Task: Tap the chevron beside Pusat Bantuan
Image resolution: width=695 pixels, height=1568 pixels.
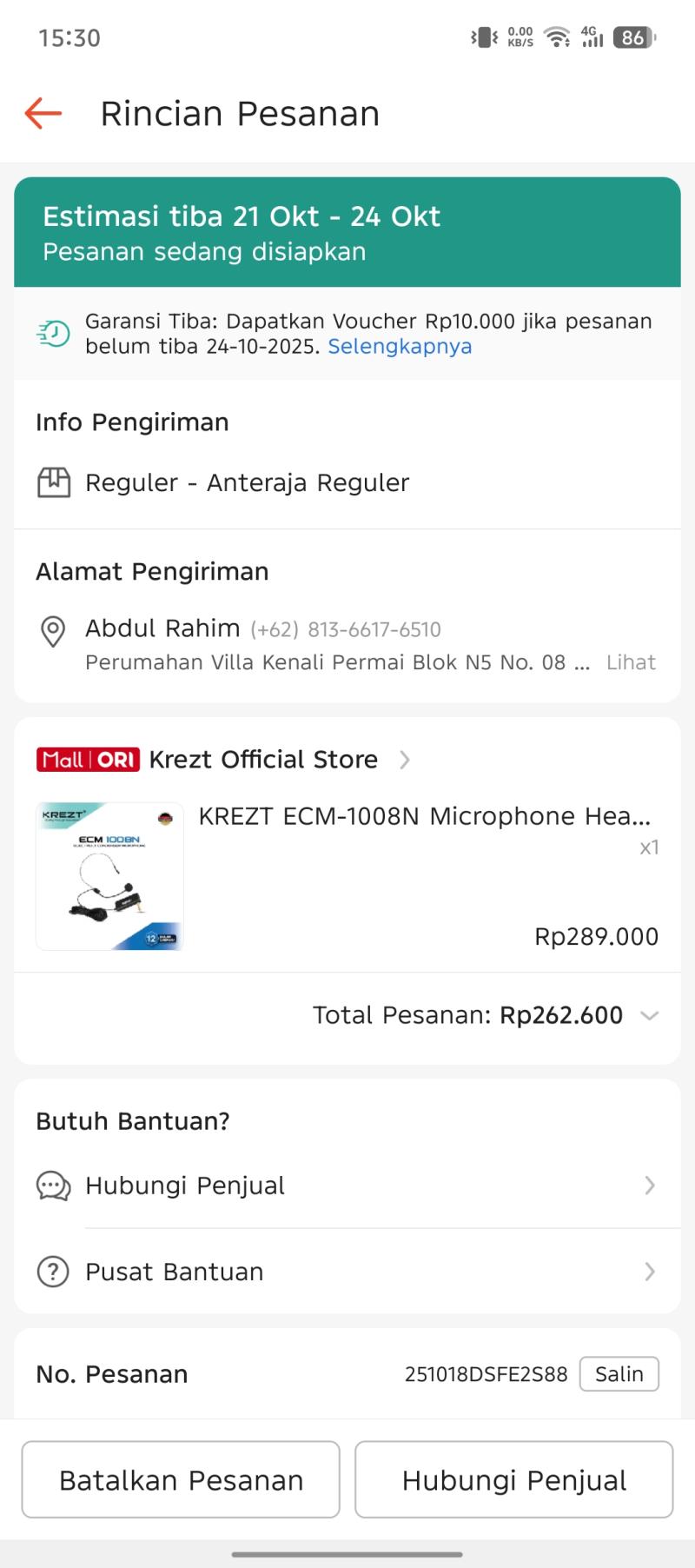Action: pyautogui.click(x=649, y=1272)
